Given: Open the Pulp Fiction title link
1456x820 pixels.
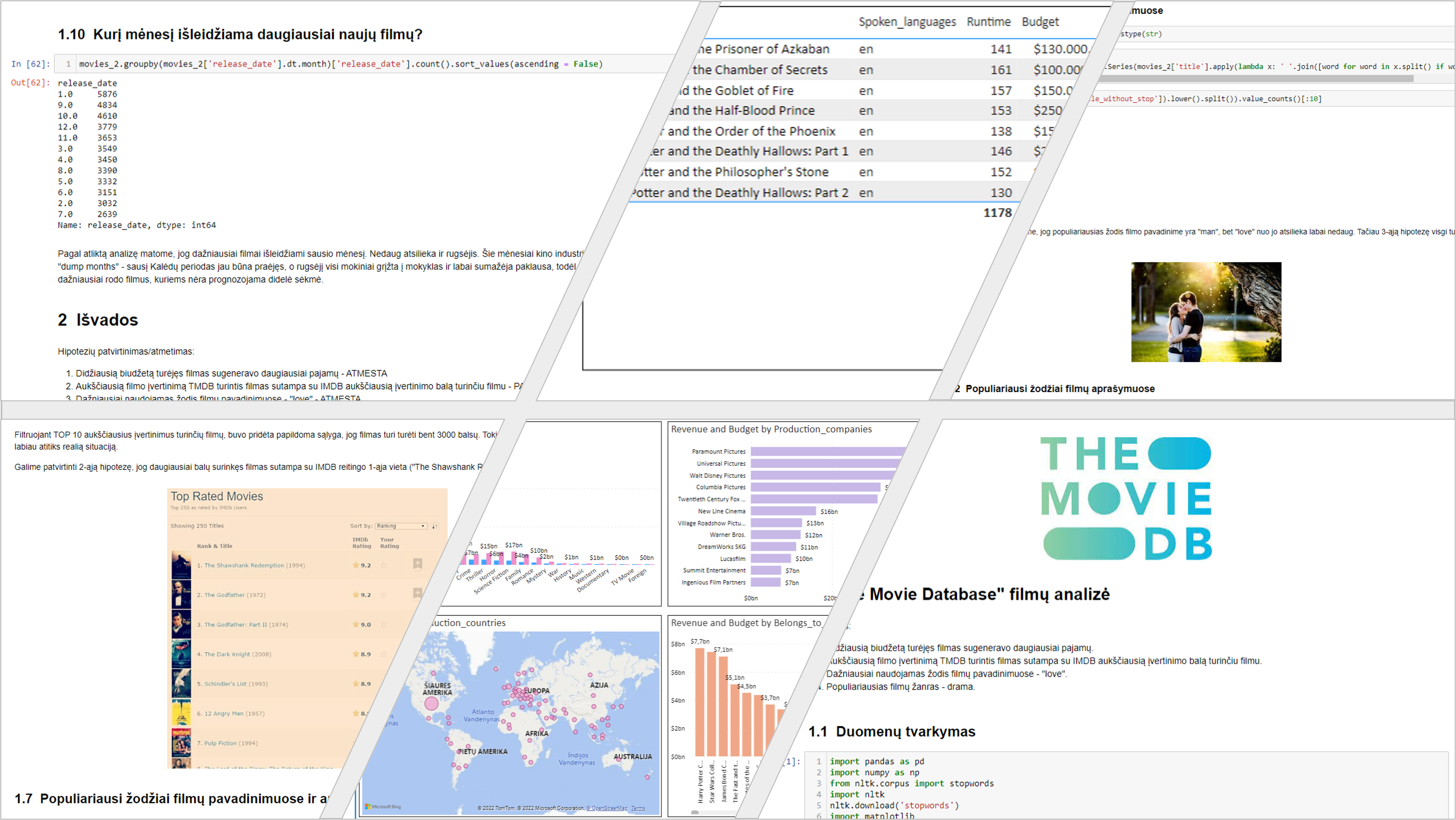Looking at the screenshot, I should (220, 743).
